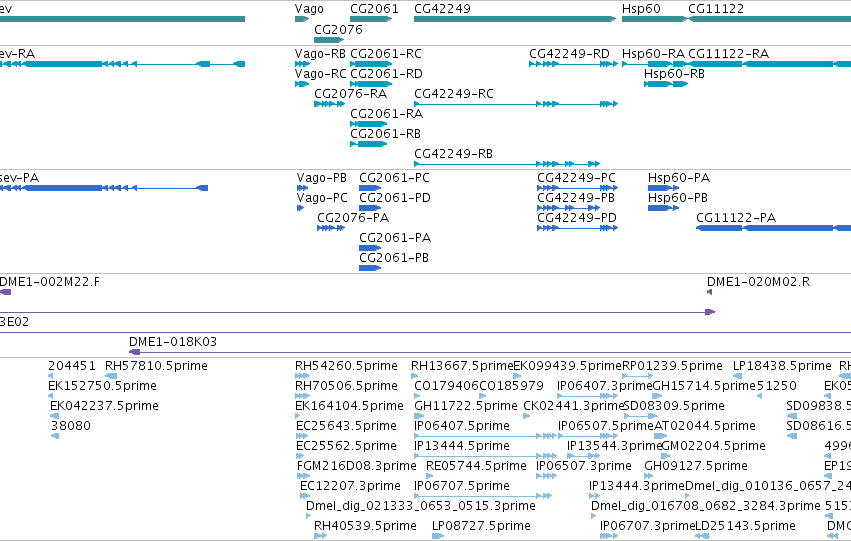Select BAC end DME1-020M02.R
This screenshot has width=851, height=541.
coord(758,282)
